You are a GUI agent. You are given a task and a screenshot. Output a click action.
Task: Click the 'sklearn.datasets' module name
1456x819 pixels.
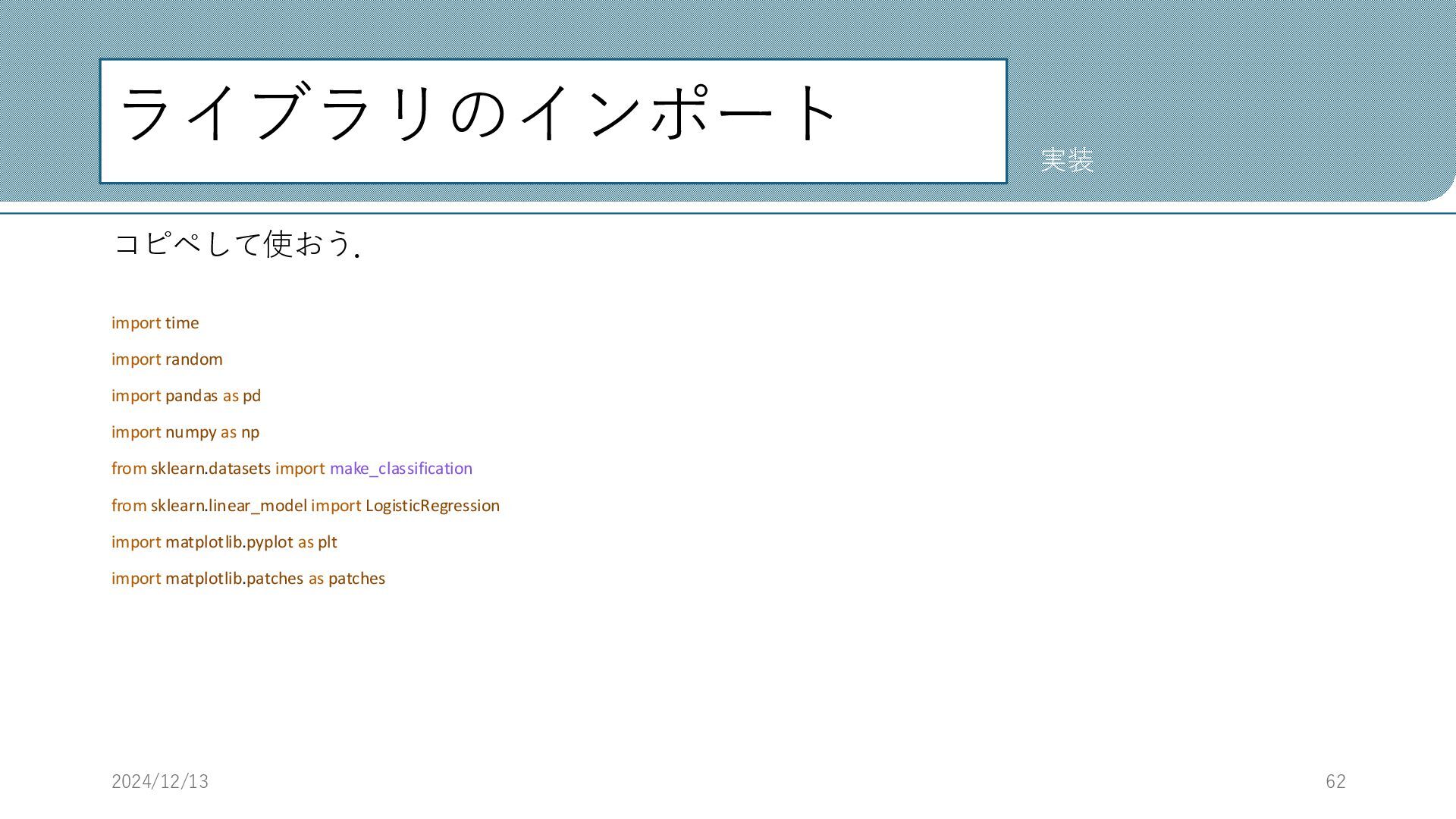[x=211, y=469]
